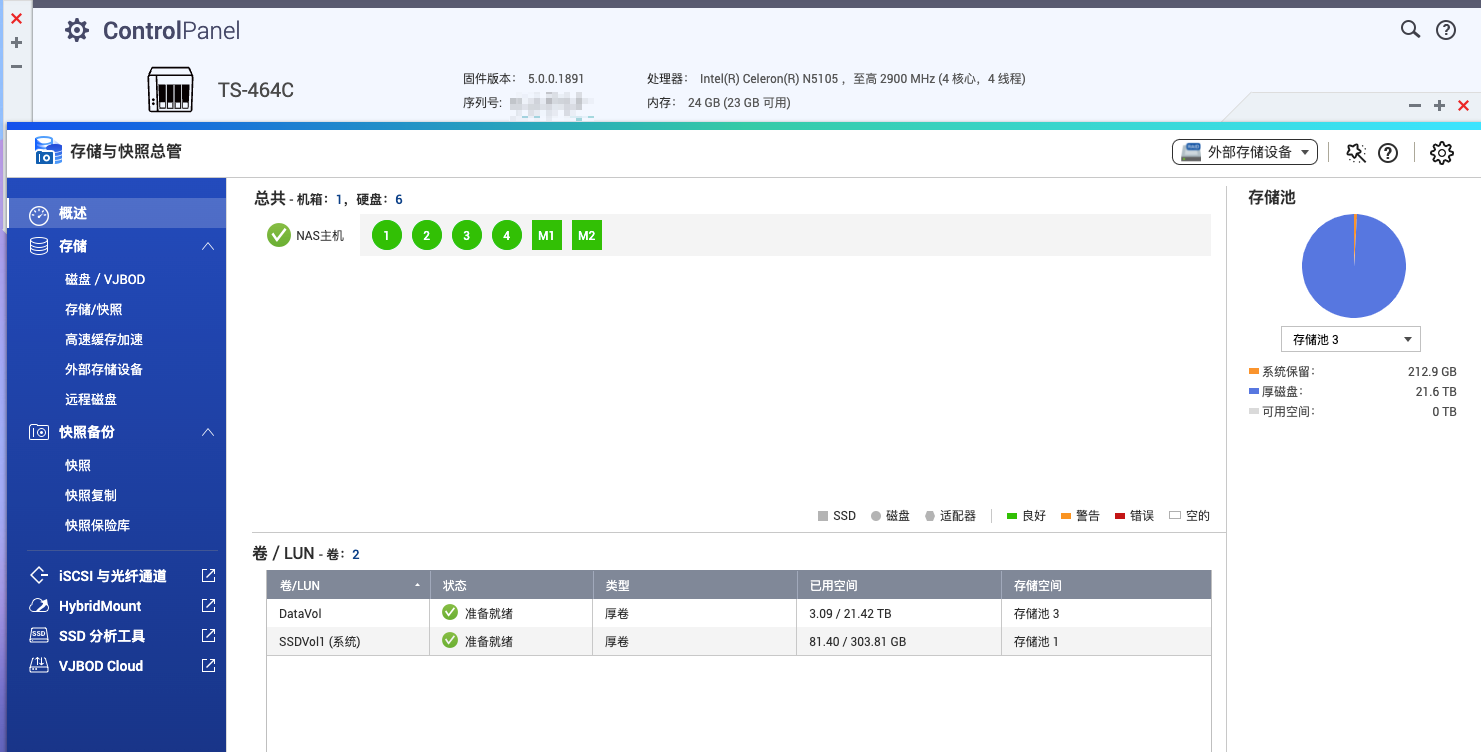Select M2 SSD slot
The width and height of the screenshot is (1481, 752).
(x=587, y=236)
